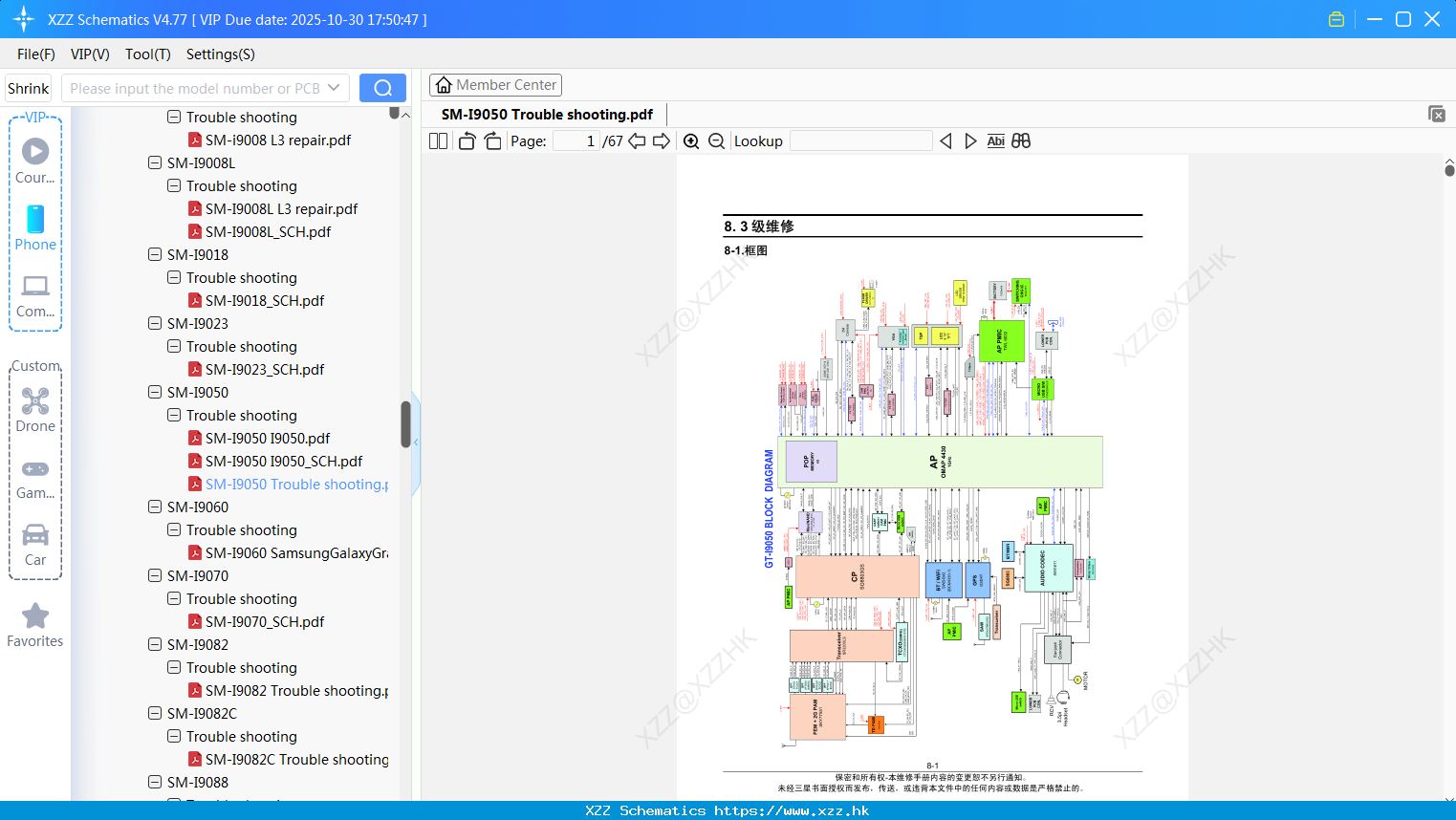The image size is (1456, 820).
Task: Collapse the SM-I9023 tree node
Action: 155,323
